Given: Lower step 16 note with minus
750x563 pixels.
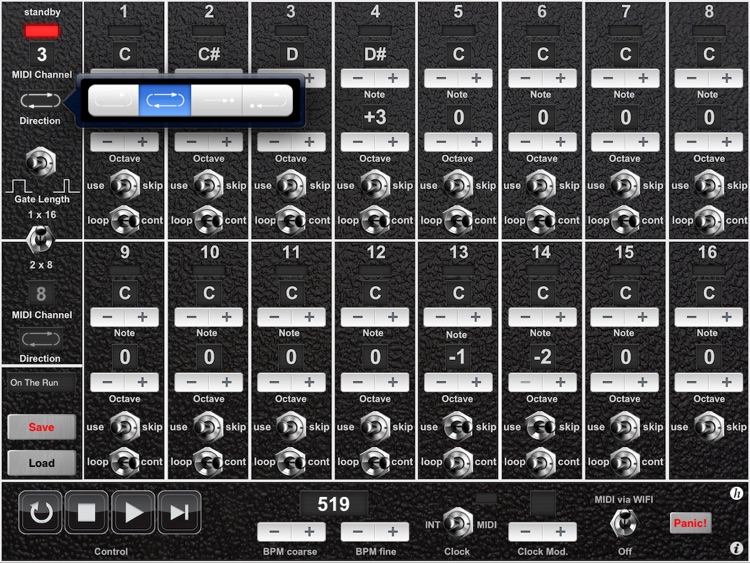Looking at the screenshot, I should pyautogui.click(x=692, y=317).
